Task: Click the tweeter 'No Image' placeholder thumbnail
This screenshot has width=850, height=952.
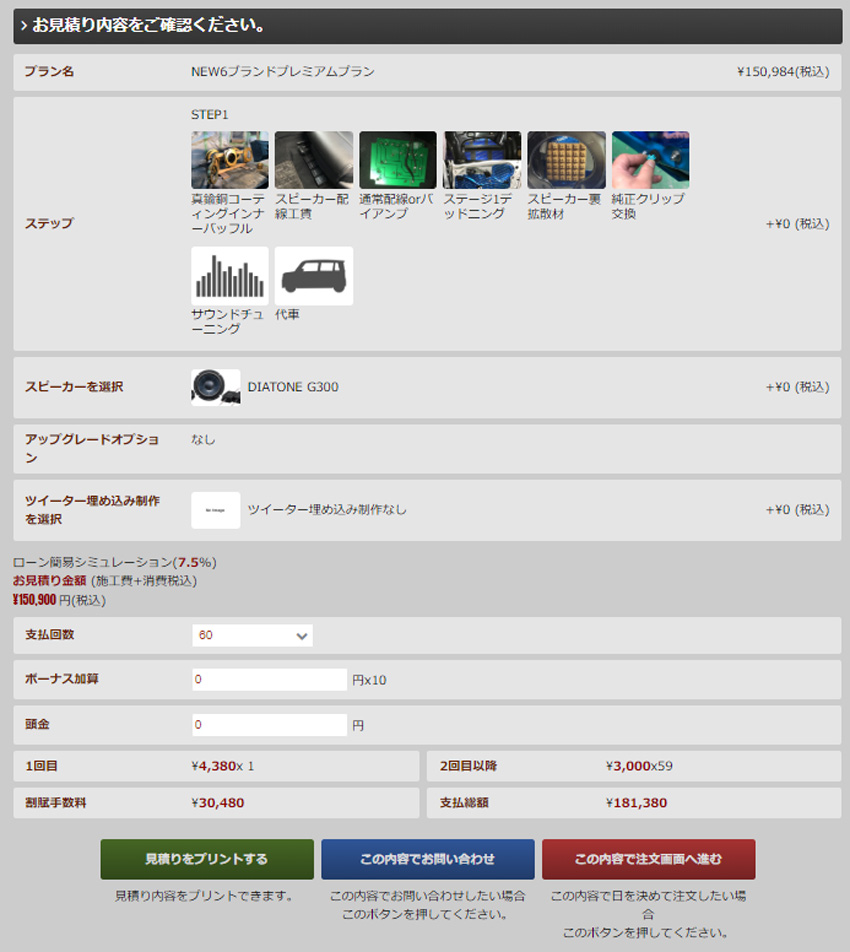Action: pos(215,509)
